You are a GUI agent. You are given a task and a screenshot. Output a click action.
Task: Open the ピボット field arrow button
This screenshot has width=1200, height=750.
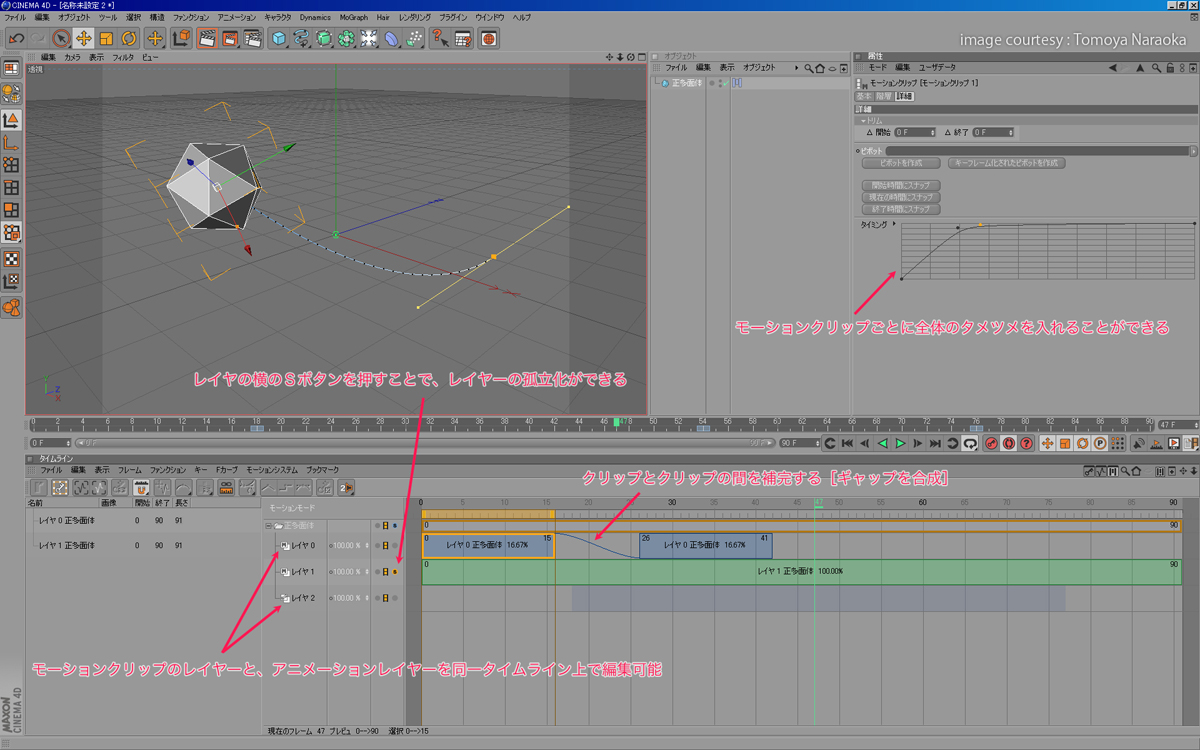pyautogui.click(x=1193, y=150)
